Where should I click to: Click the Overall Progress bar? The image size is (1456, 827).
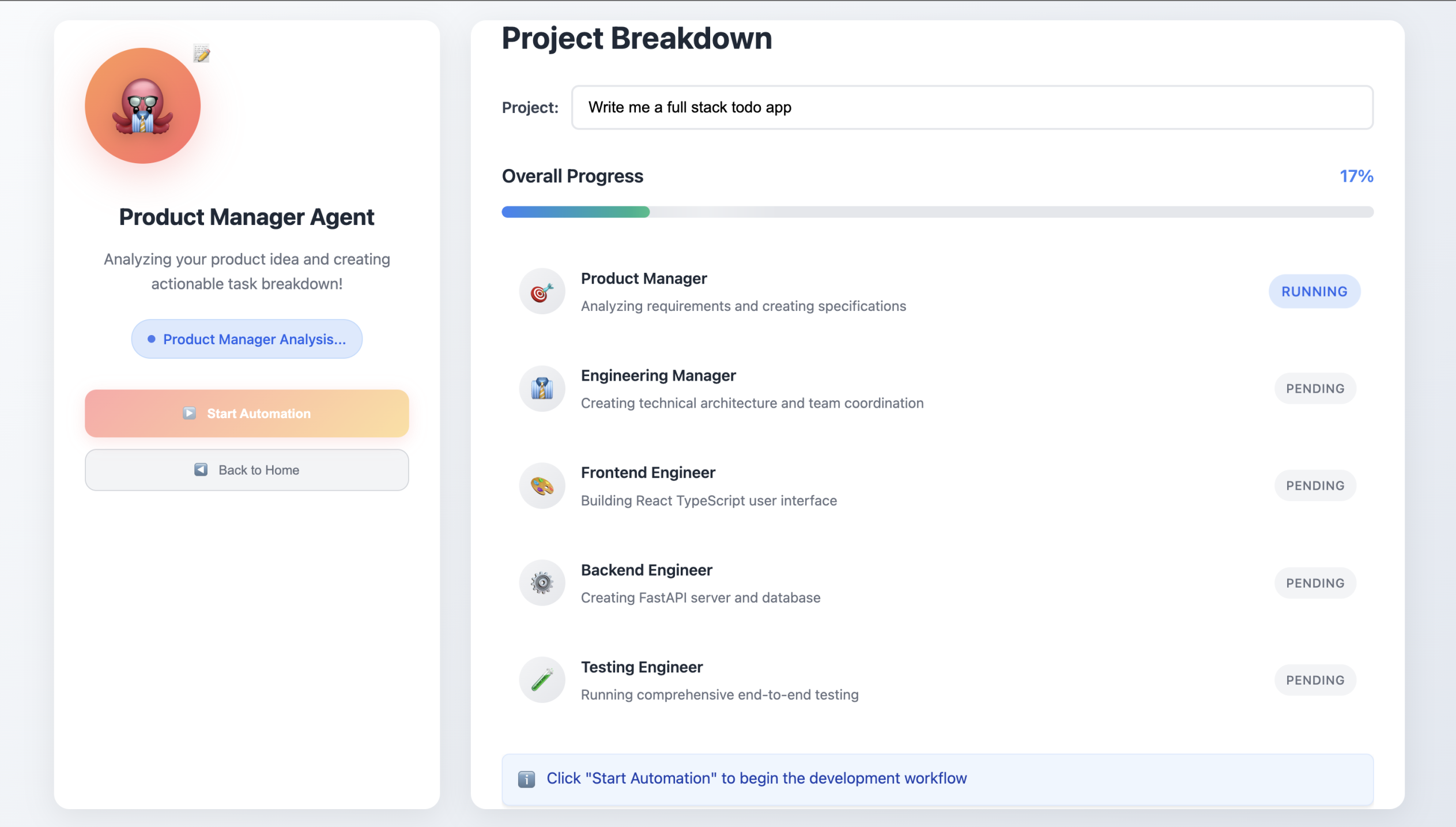(x=937, y=212)
